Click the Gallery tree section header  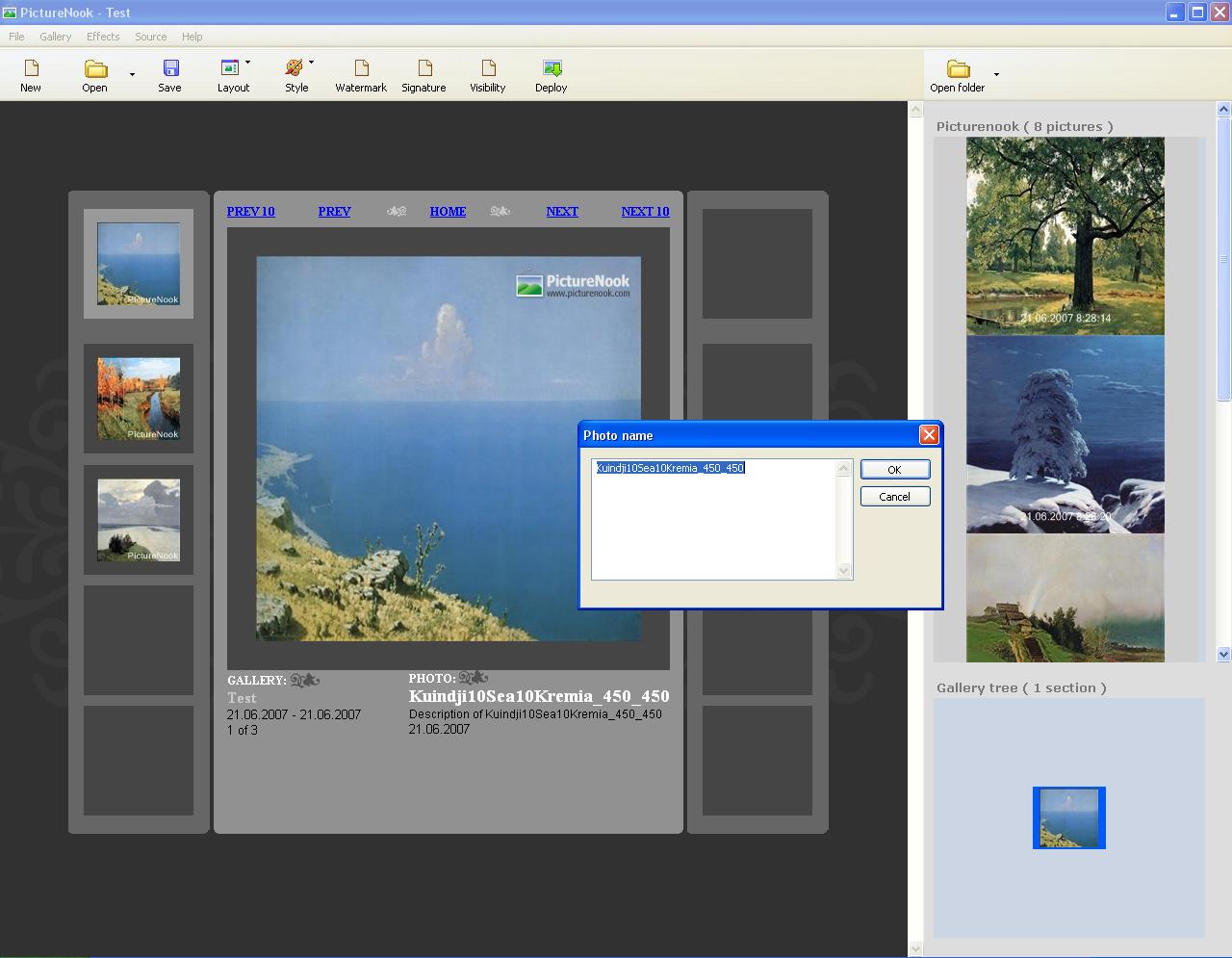coord(1021,687)
